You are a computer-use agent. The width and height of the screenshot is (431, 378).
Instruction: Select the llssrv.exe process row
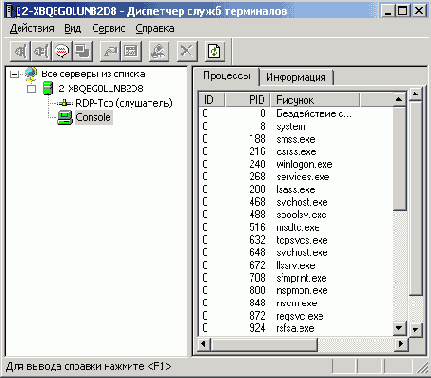pyautogui.click(x=296, y=265)
